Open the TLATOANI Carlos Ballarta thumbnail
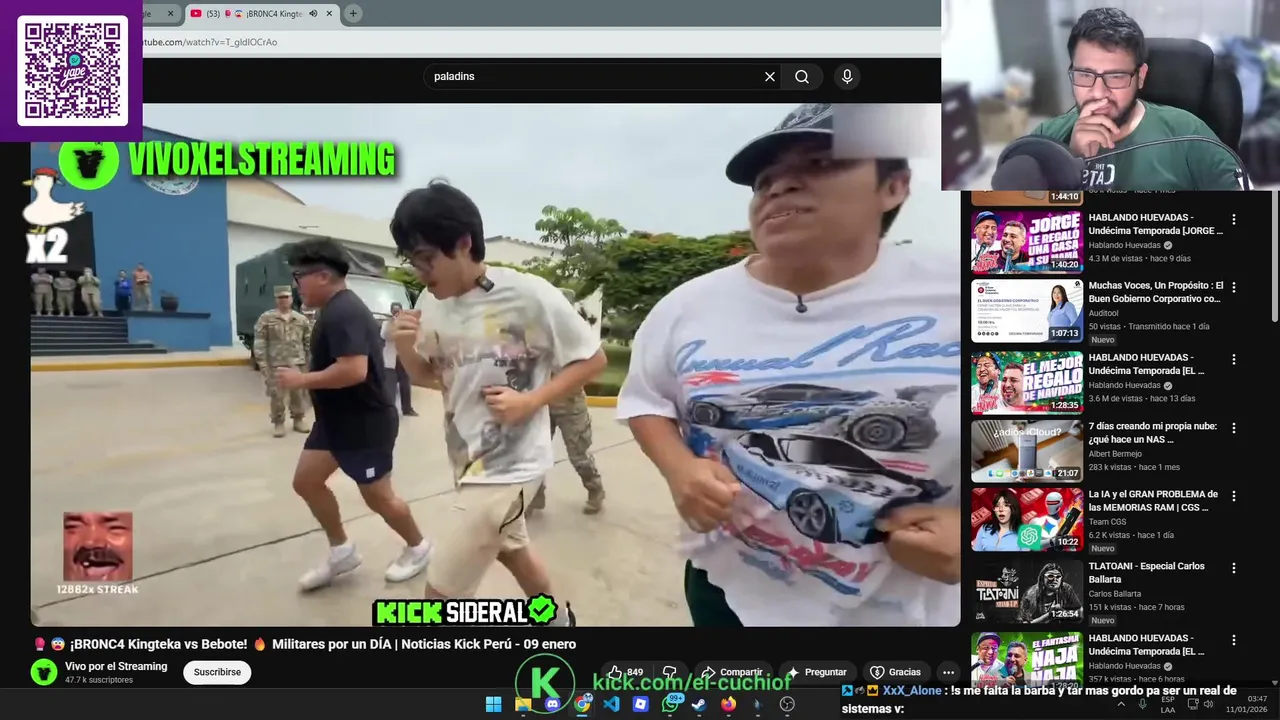The height and width of the screenshot is (720, 1280). 1027,590
